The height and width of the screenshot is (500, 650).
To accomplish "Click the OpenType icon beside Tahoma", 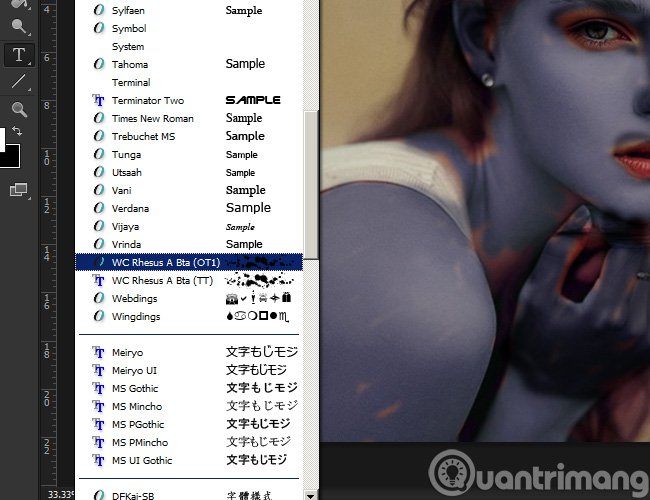I will [x=99, y=64].
